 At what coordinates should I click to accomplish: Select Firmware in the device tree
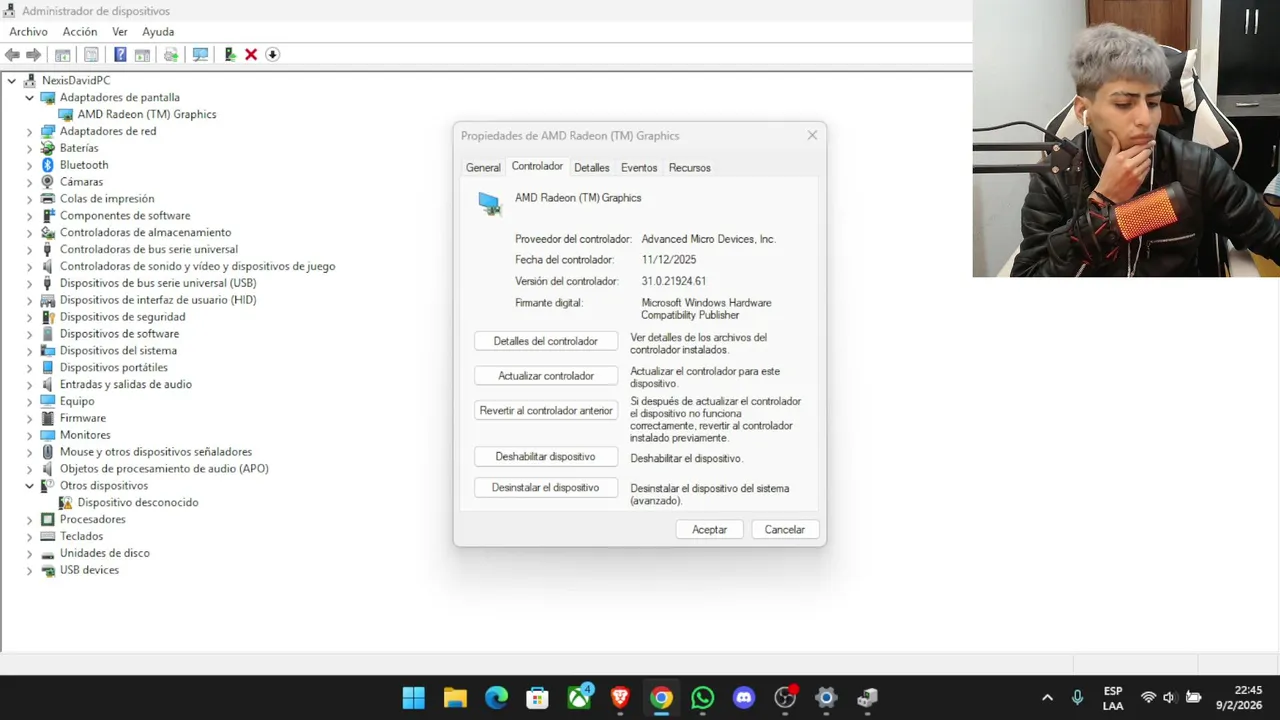[x=83, y=419]
